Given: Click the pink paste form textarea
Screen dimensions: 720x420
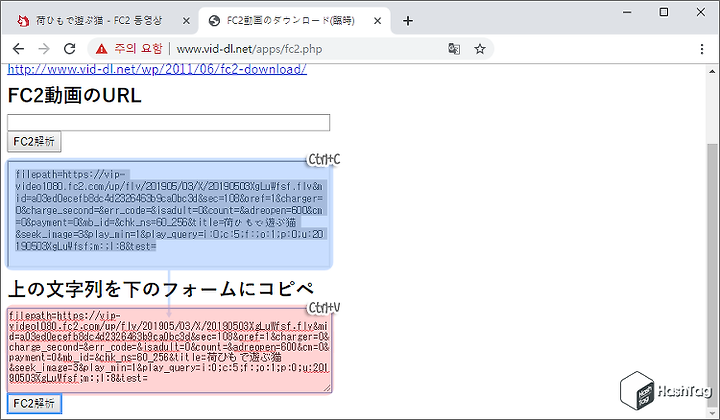Looking at the screenshot, I should 169,350.
